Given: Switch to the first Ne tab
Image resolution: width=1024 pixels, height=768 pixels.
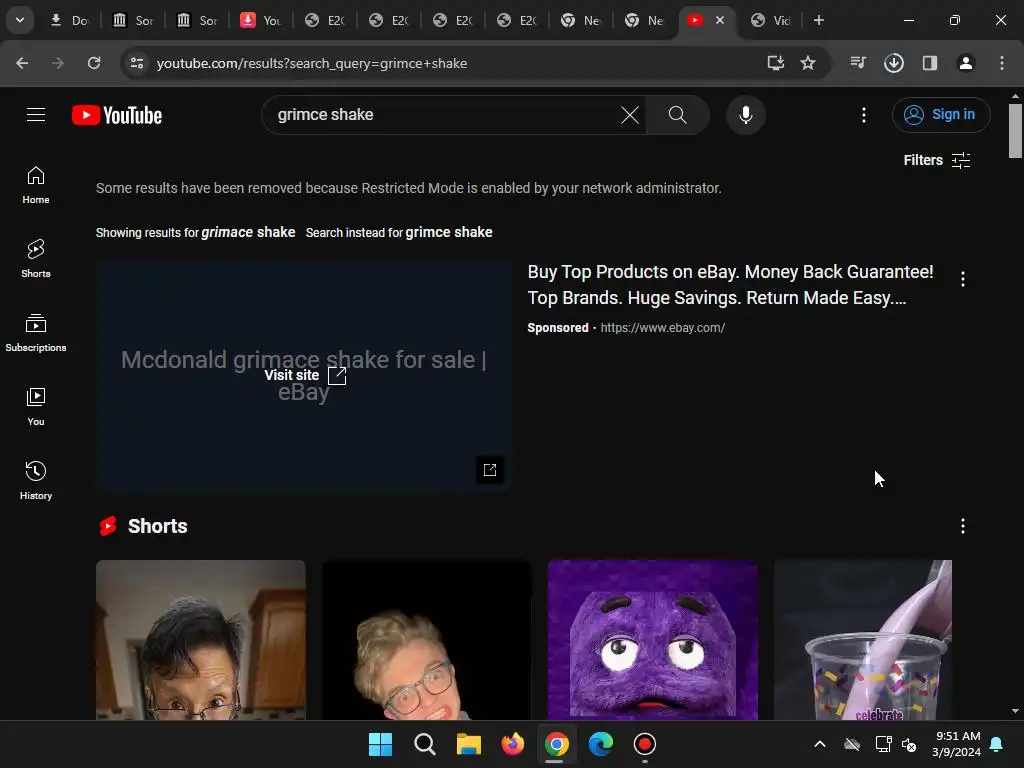Looking at the screenshot, I should click(x=581, y=20).
